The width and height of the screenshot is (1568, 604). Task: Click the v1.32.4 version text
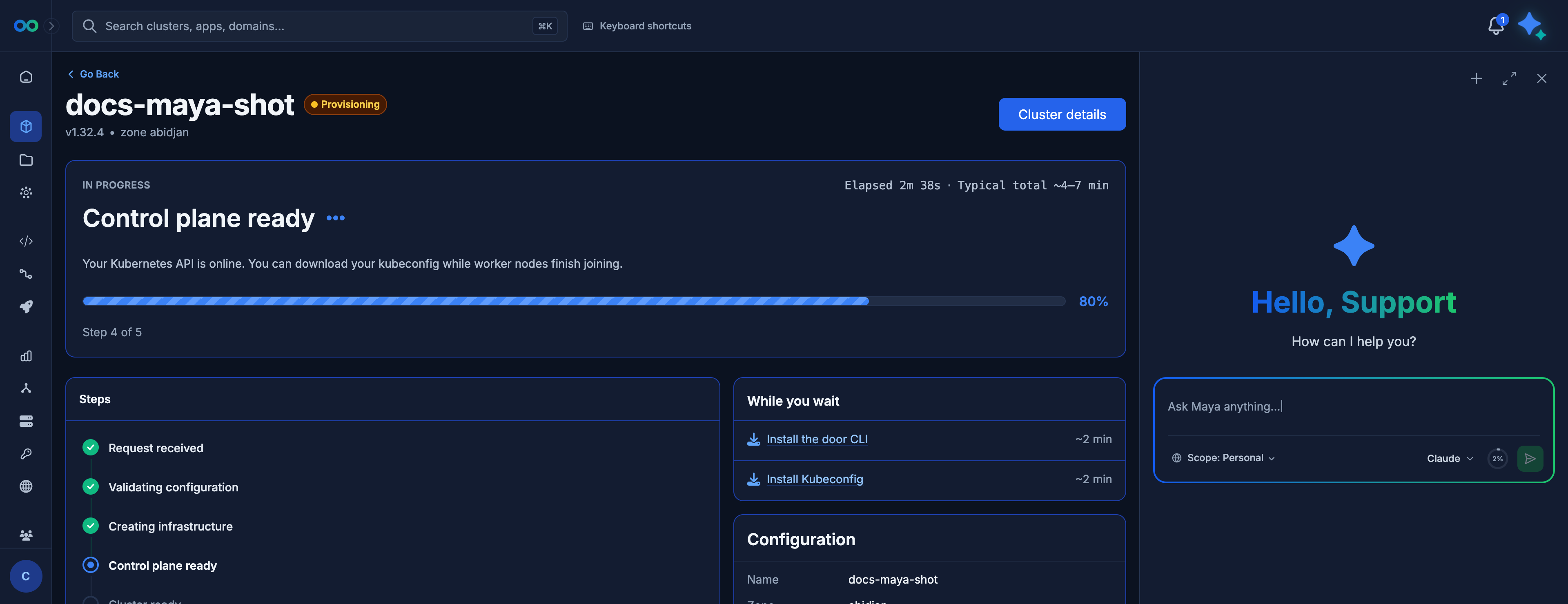[85, 133]
